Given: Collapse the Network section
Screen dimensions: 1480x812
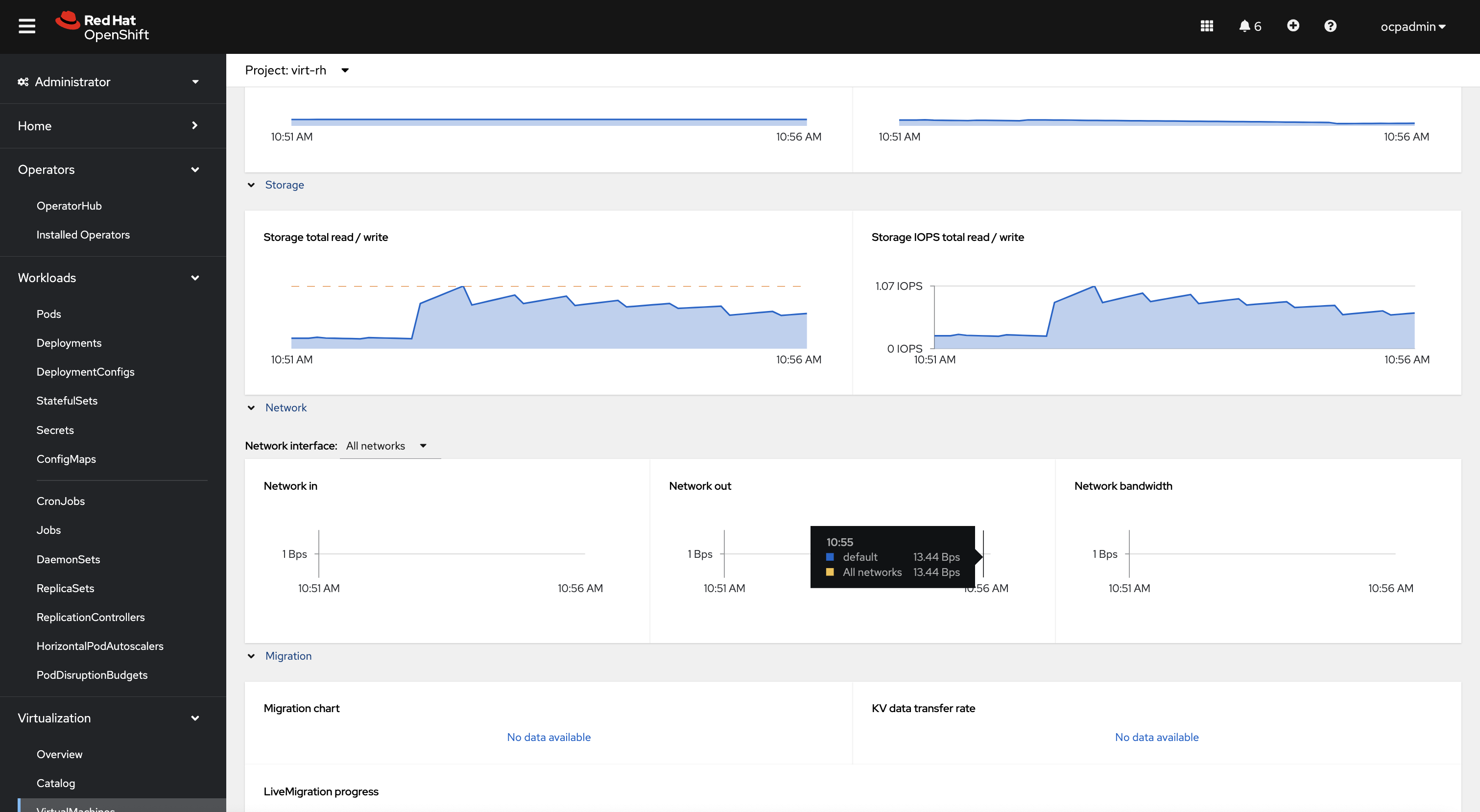Looking at the screenshot, I should (251, 408).
